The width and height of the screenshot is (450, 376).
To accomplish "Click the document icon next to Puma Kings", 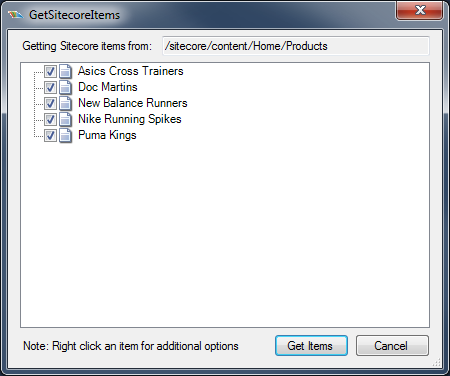I will [x=65, y=135].
